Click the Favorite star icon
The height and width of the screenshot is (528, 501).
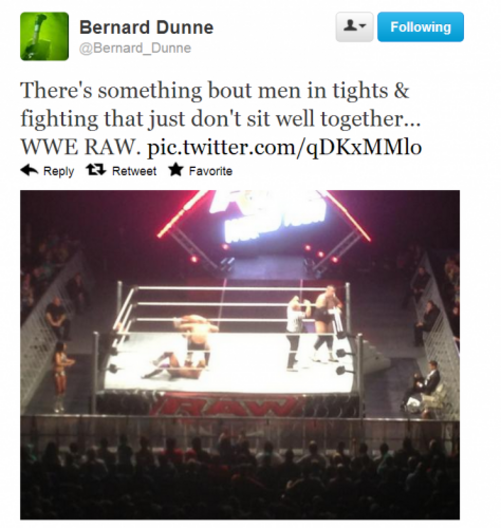pyautogui.click(x=175, y=170)
